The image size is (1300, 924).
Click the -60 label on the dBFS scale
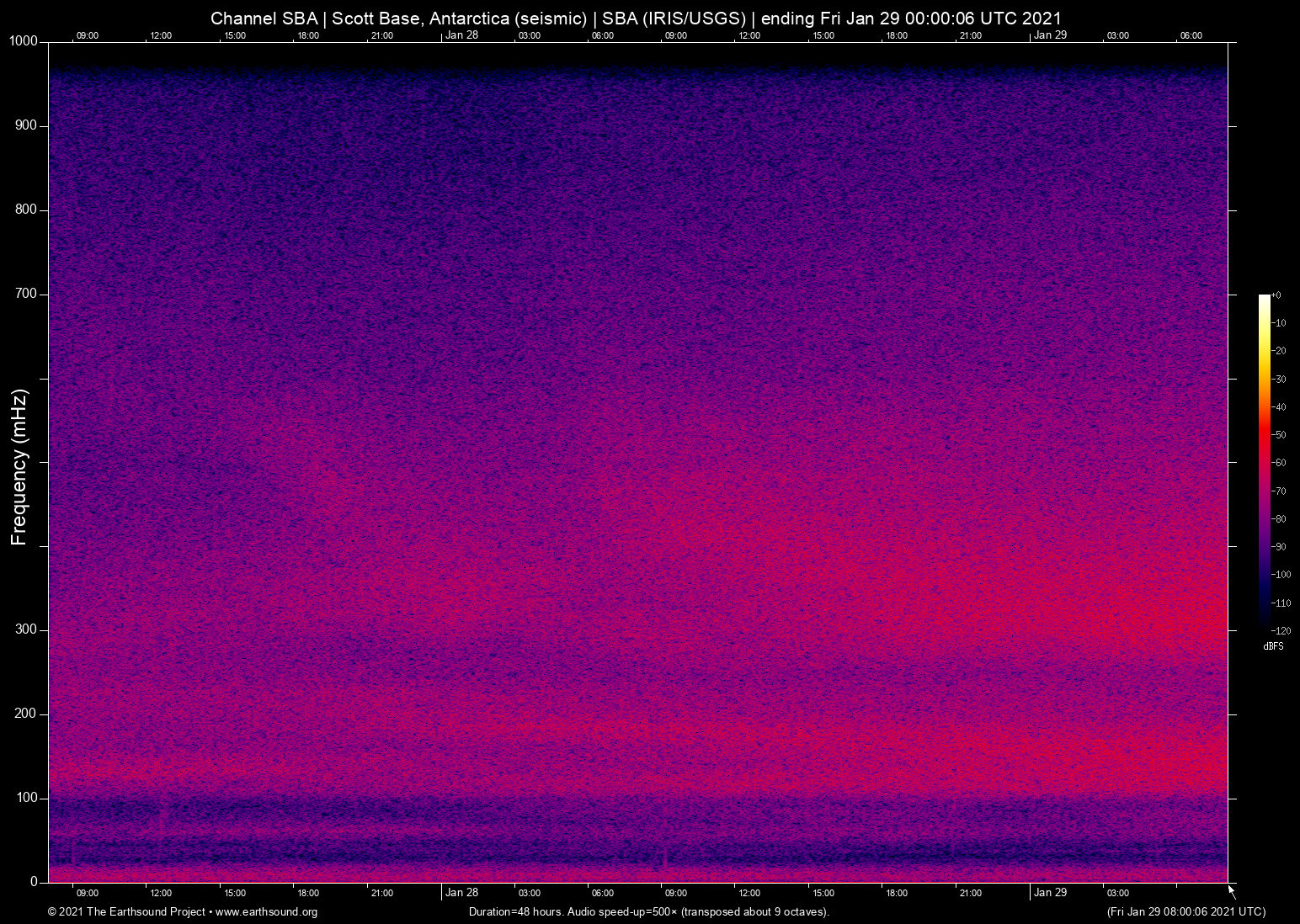1278,462
